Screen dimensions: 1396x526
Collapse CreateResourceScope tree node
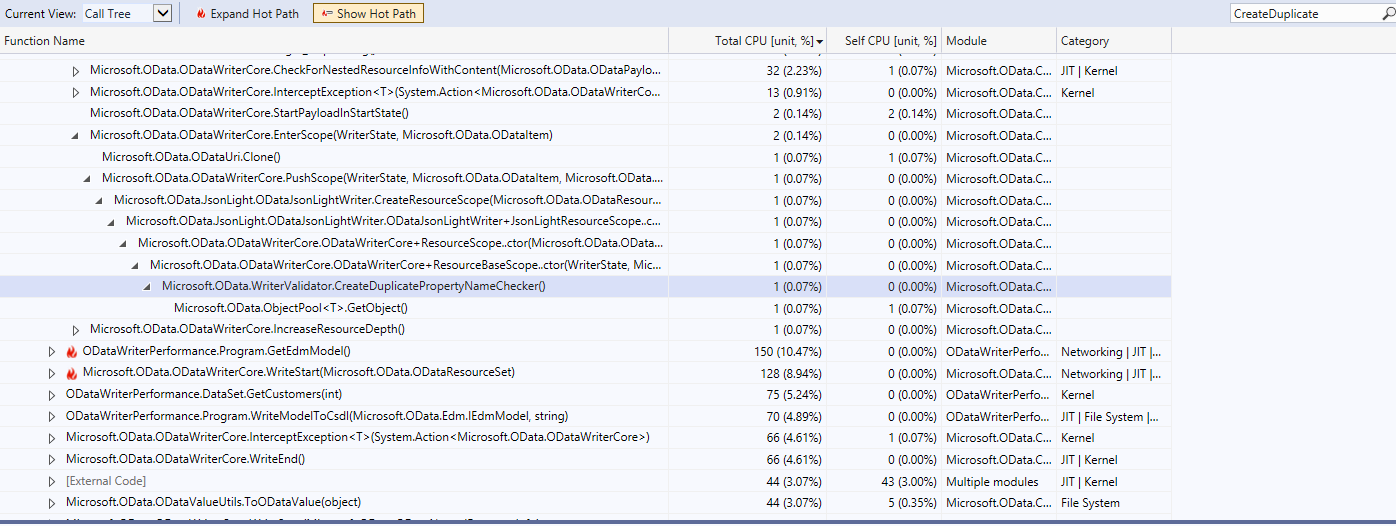[x=100, y=201]
